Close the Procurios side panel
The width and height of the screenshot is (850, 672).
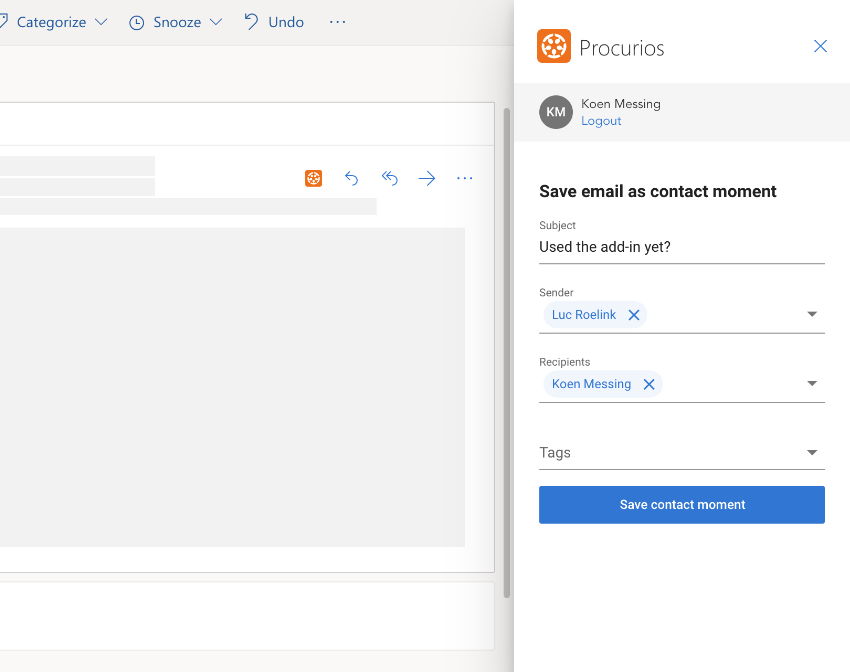pyautogui.click(x=820, y=47)
